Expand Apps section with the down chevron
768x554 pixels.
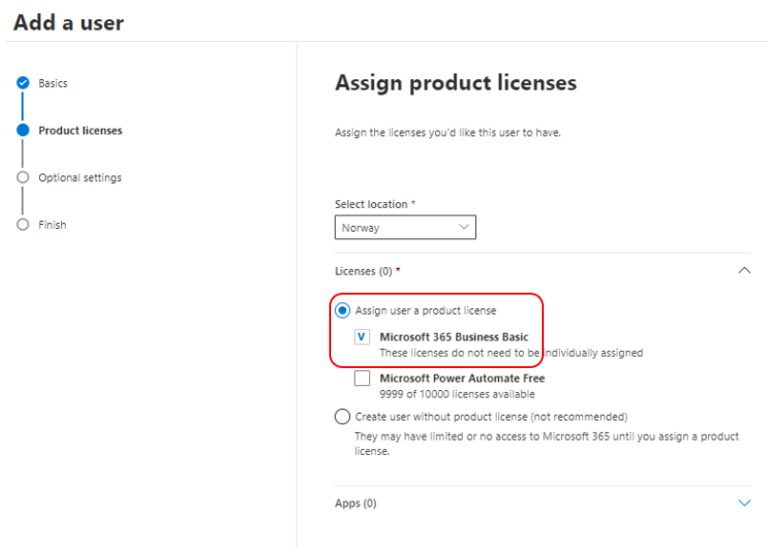[x=744, y=503]
